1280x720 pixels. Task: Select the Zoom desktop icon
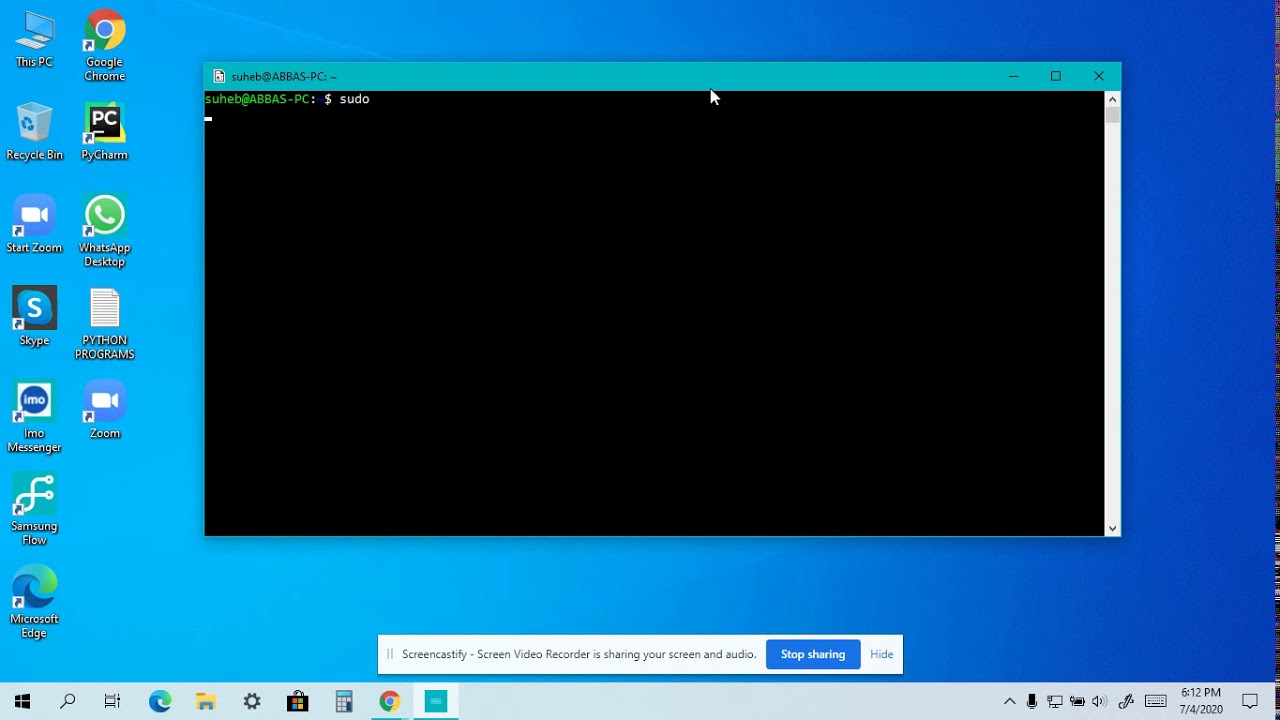coord(105,411)
